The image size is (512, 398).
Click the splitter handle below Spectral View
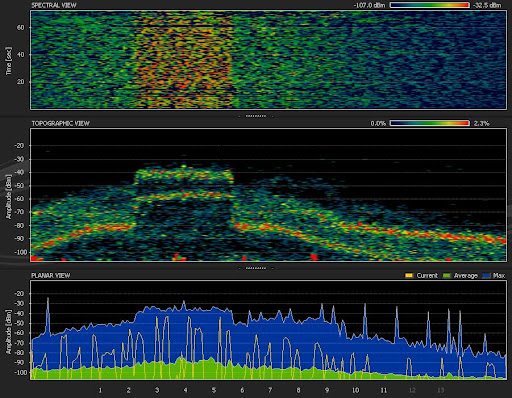click(x=256, y=116)
